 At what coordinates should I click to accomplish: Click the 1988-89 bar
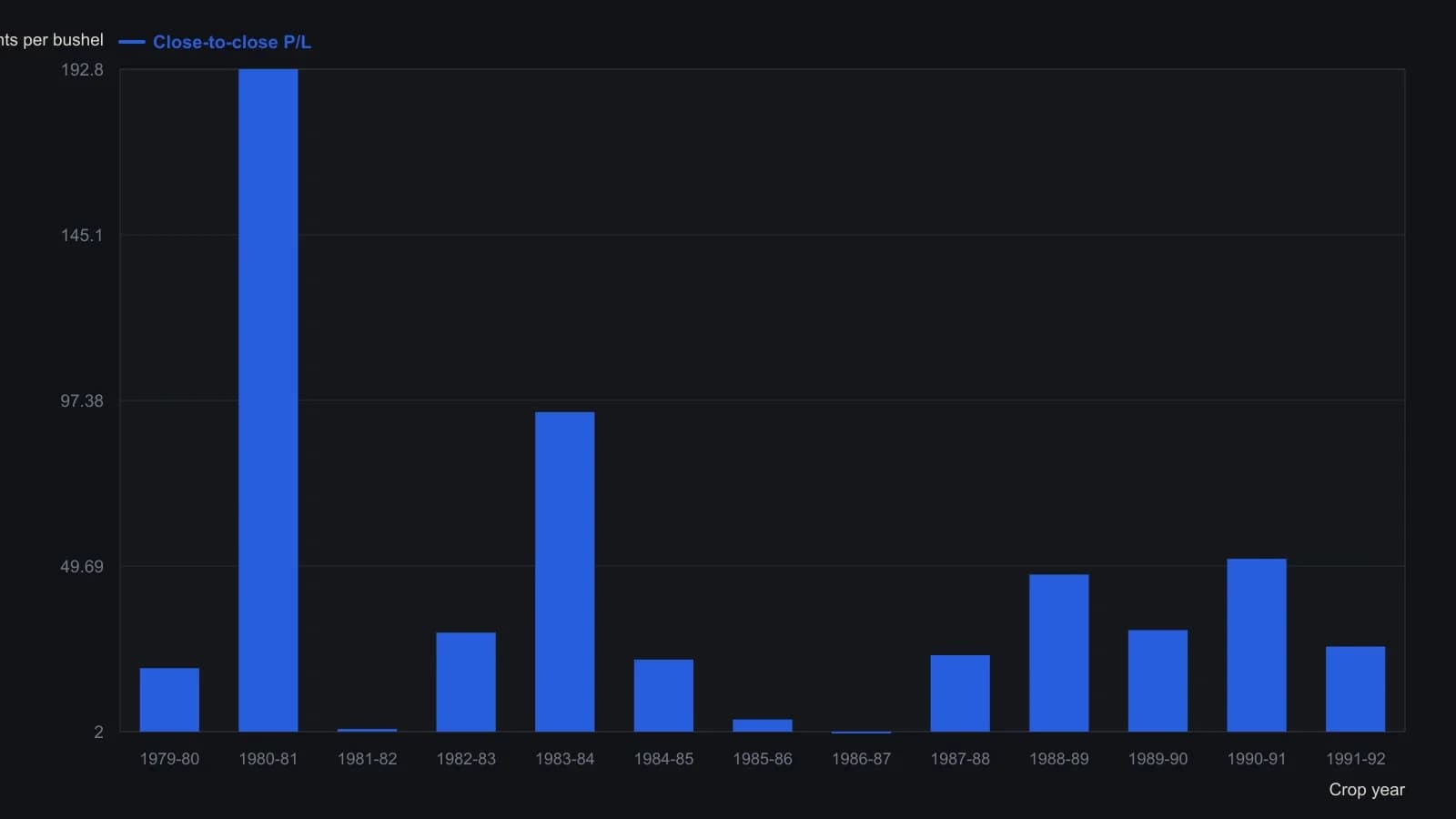(1059, 652)
